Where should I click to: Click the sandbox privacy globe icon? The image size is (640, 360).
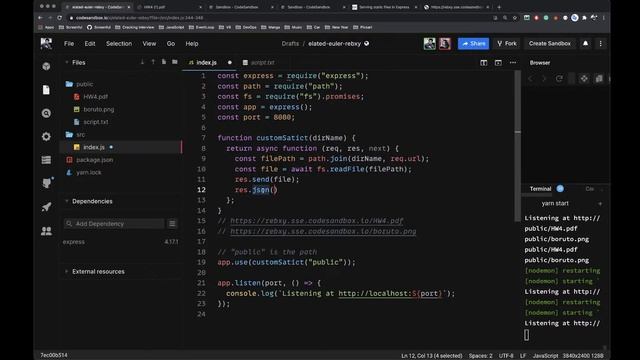pyautogui.click(x=367, y=43)
